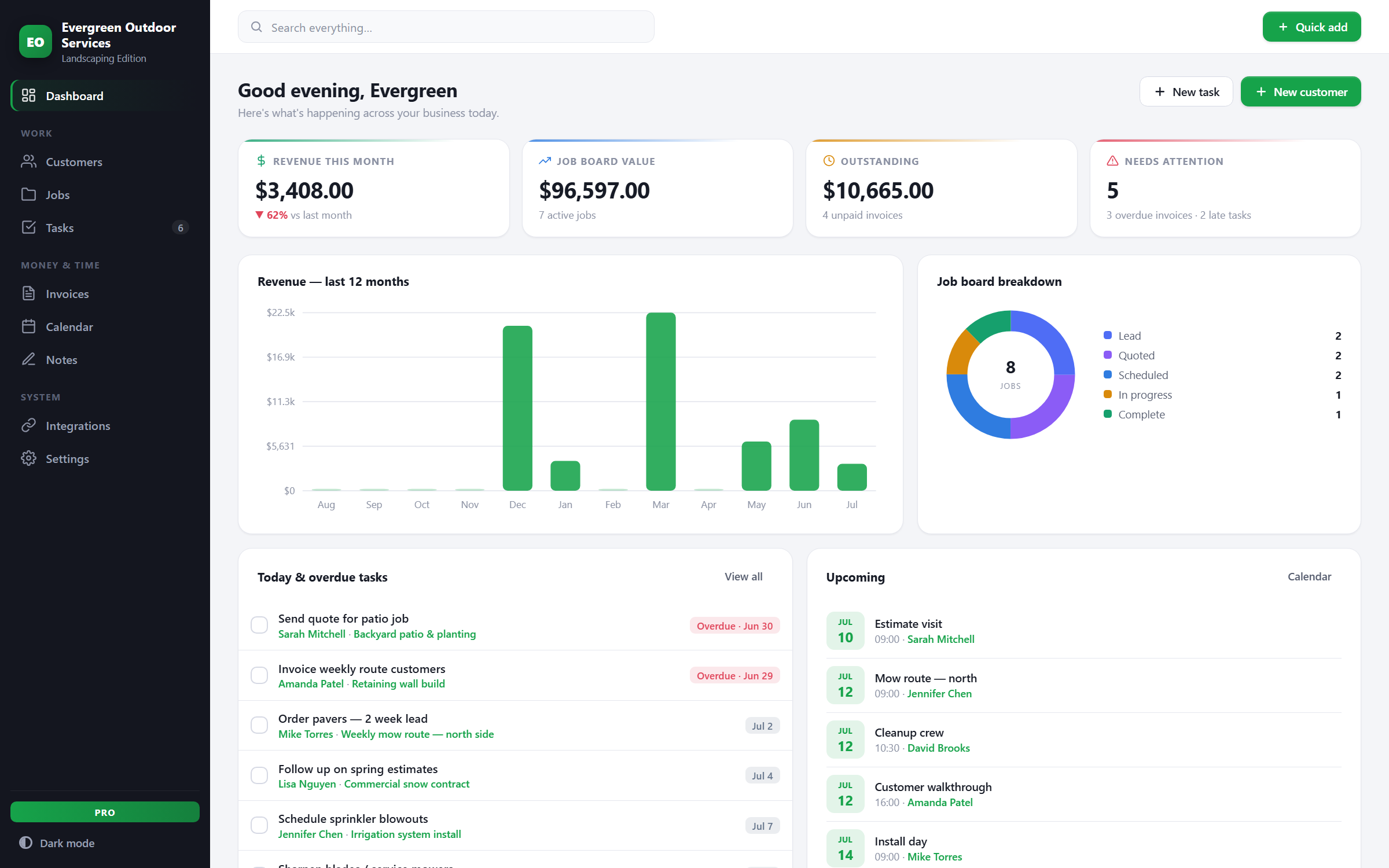This screenshot has height=868, width=1389.
Task: Click the warning triangle on Needs Attention
Action: pos(1112,161)
